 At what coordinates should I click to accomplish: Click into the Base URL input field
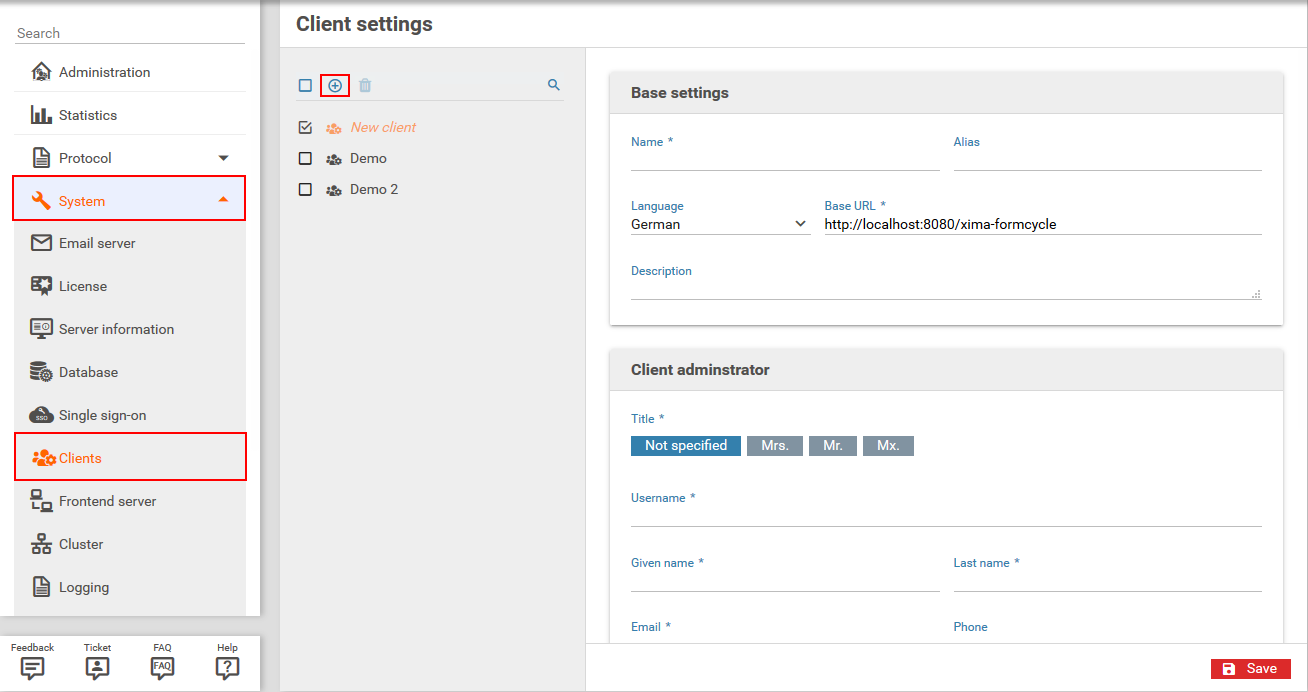pyautogui.click(x=1041, y=225)
